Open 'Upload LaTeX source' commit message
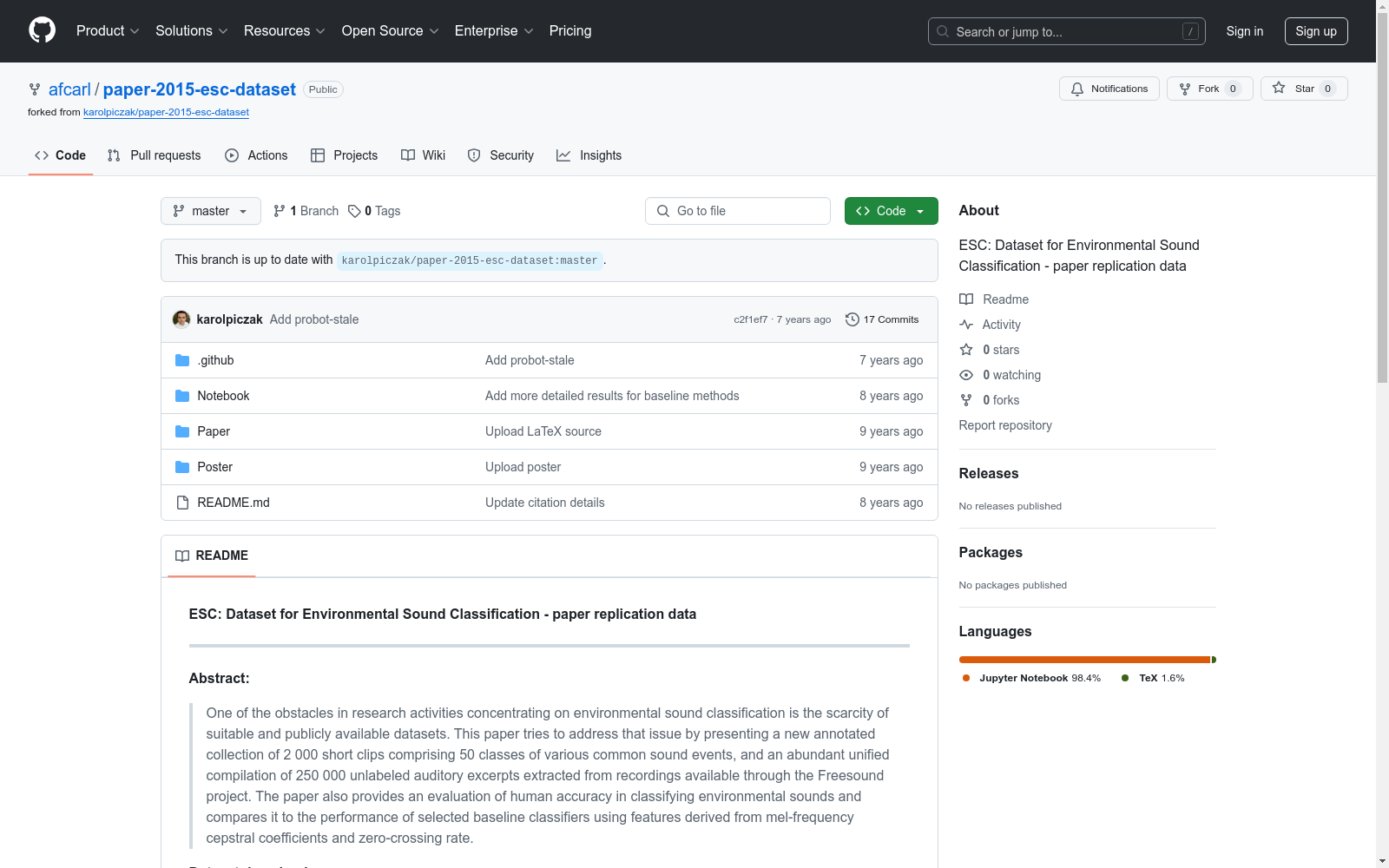This screenshot has width=1389, height=868. pyautogui.click(x=543, y=431)
